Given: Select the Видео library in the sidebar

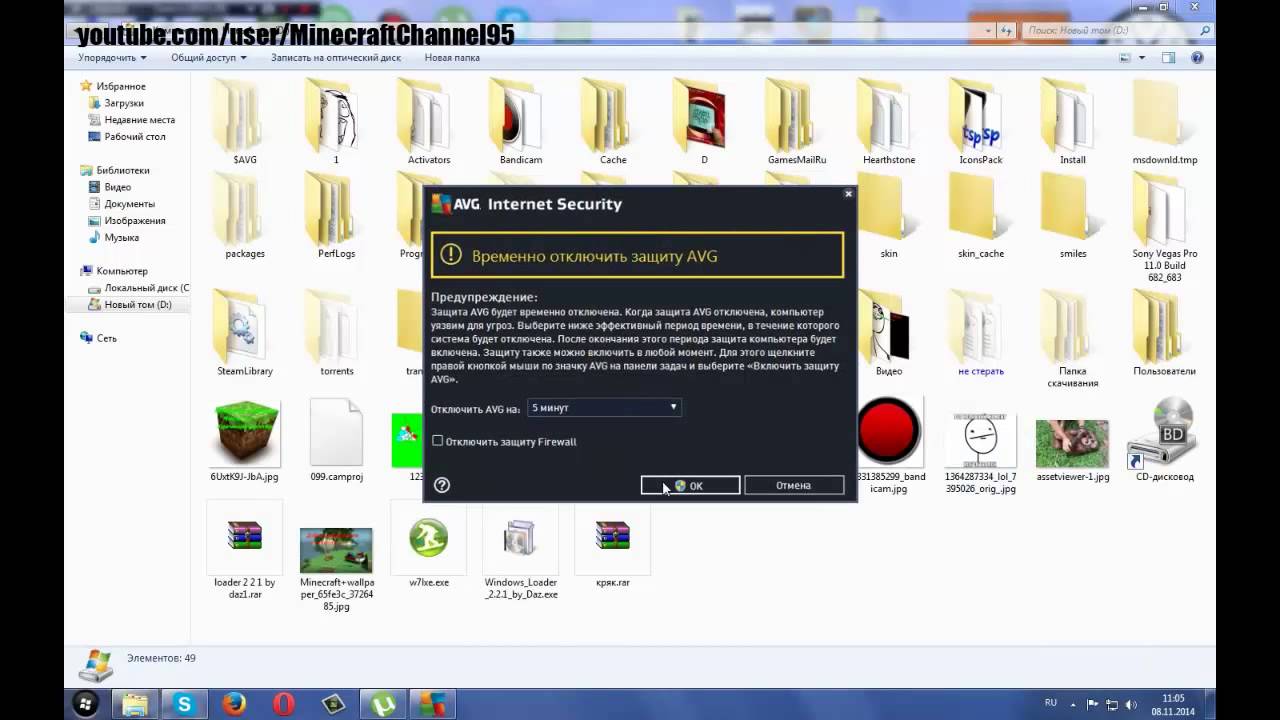Looking at the screenshot, I should click(117, 187).
